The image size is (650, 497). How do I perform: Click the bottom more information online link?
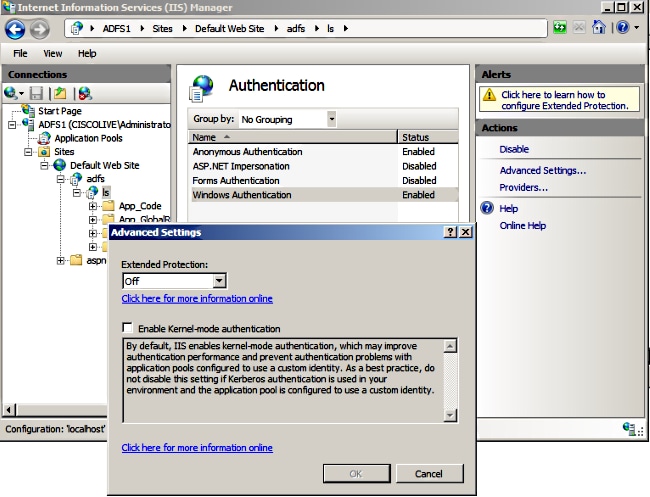[197, 448]
